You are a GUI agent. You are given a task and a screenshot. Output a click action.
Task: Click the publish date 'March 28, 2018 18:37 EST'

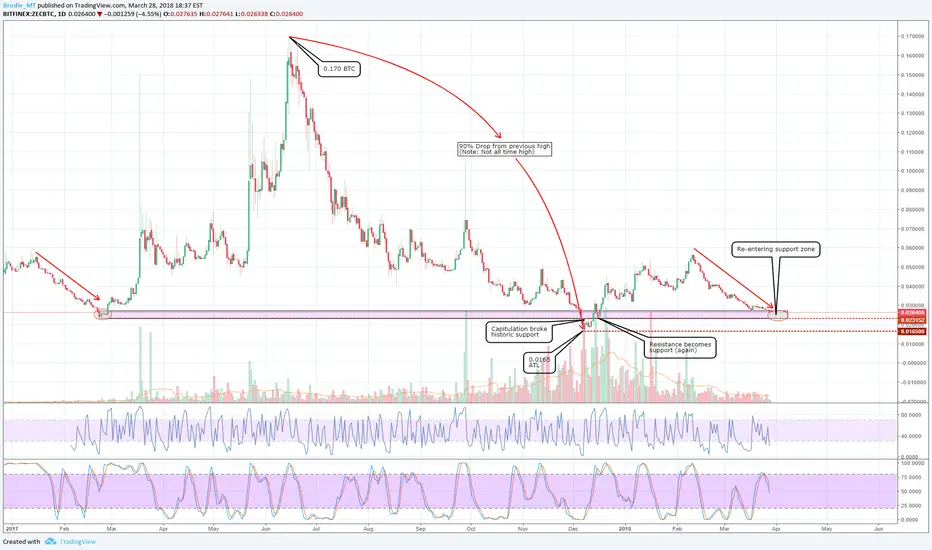pyautogui.click(x=164, y=5)
